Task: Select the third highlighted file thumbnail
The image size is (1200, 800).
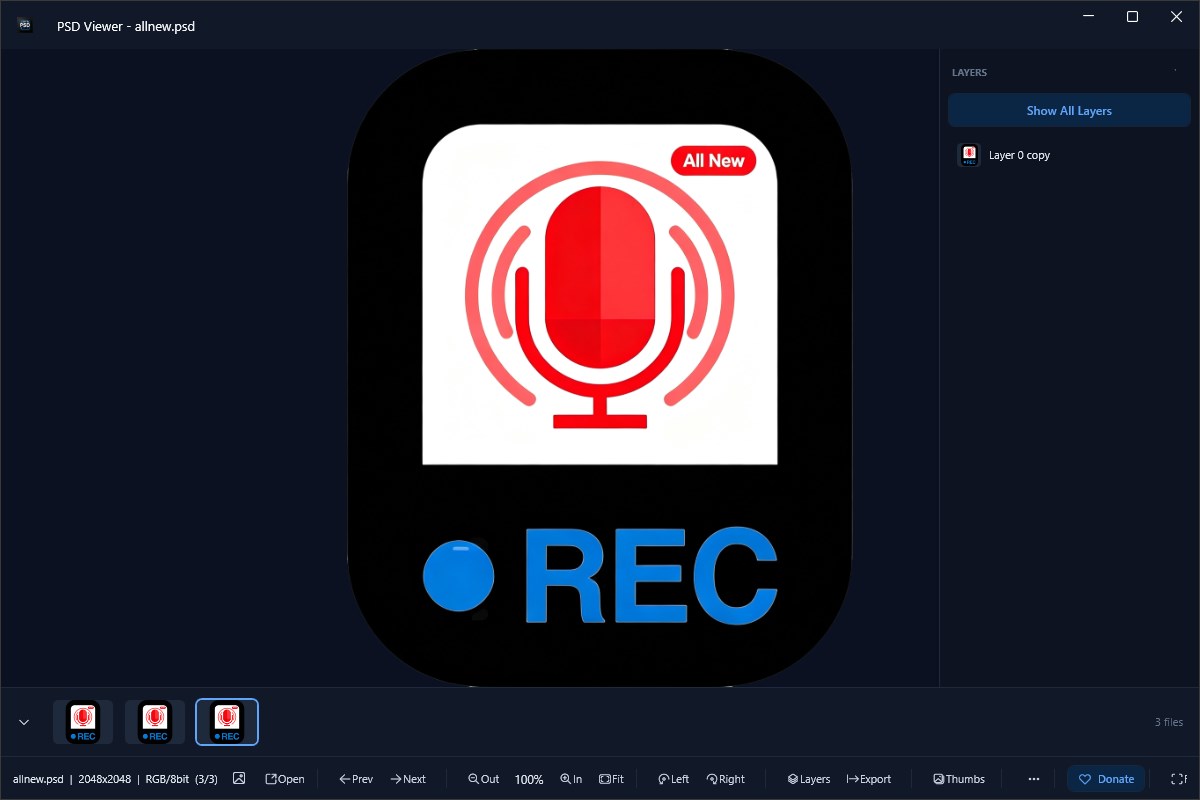Action: [227, 722]
